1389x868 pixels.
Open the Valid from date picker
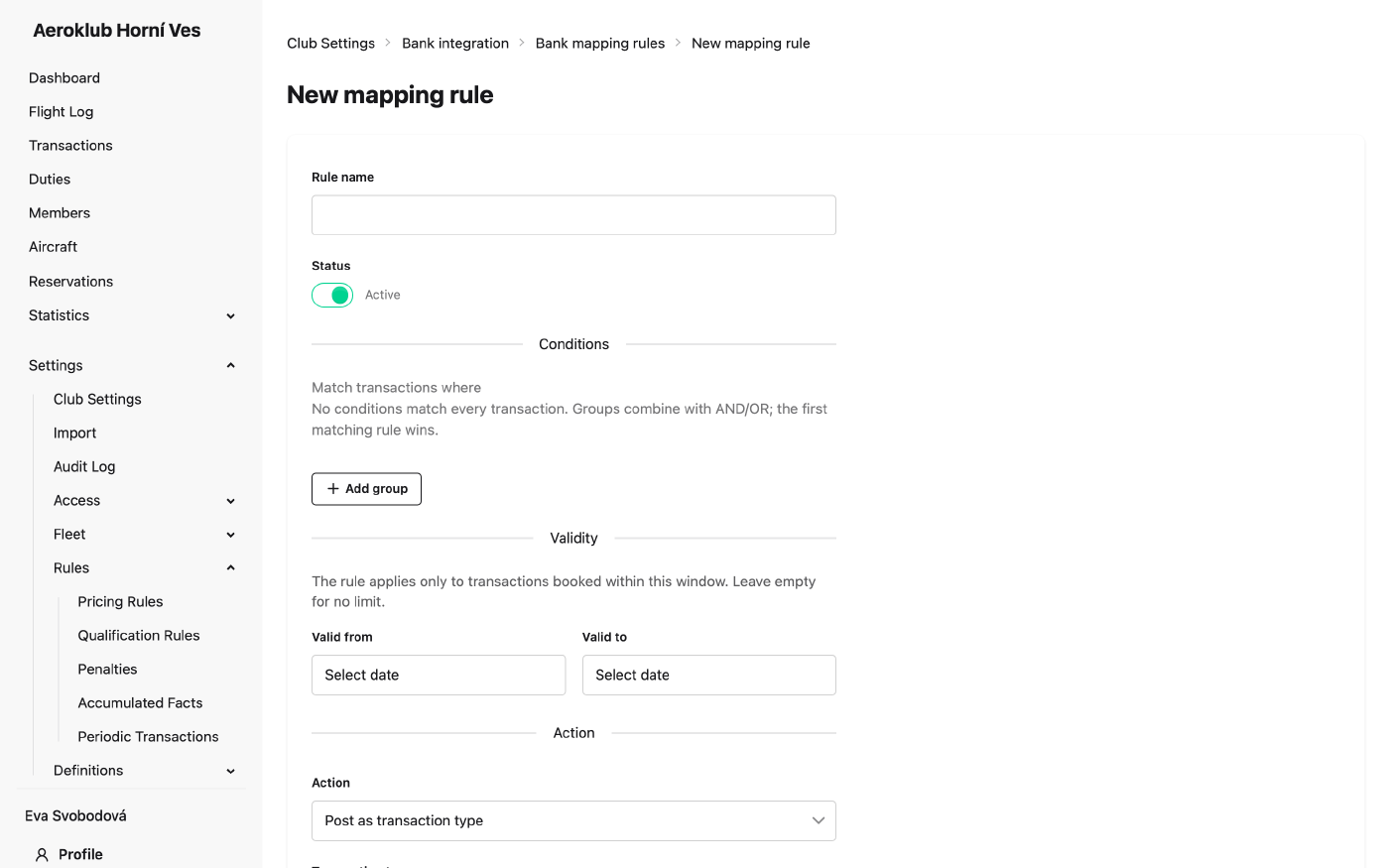click(x=439, y=675)
